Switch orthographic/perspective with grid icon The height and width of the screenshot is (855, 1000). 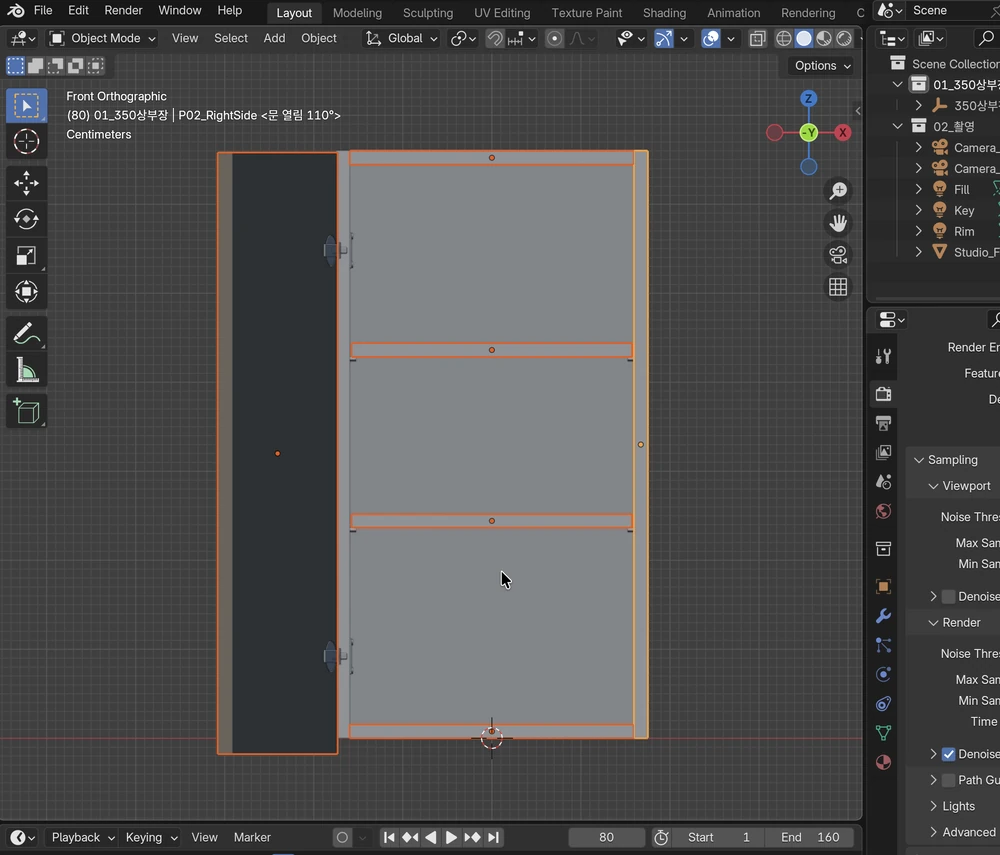(x=838, y=287)
